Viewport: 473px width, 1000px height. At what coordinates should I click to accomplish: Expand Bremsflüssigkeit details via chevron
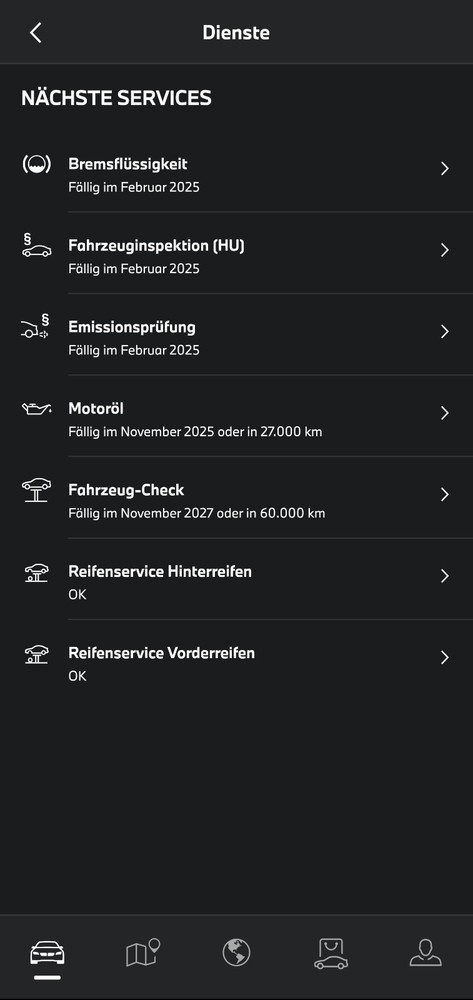coord(445,168)
